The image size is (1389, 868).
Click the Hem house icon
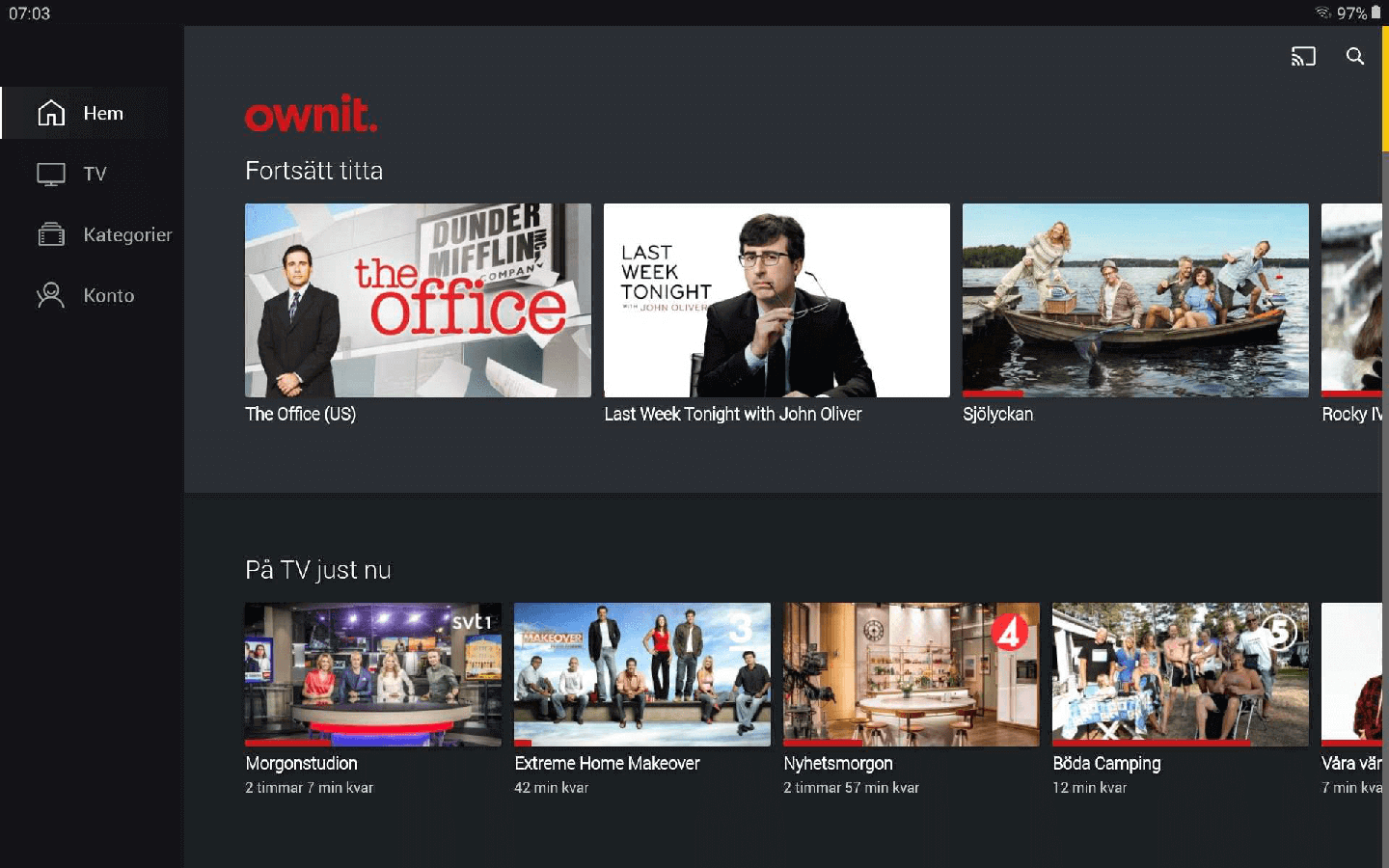click(x=51, y=113)
